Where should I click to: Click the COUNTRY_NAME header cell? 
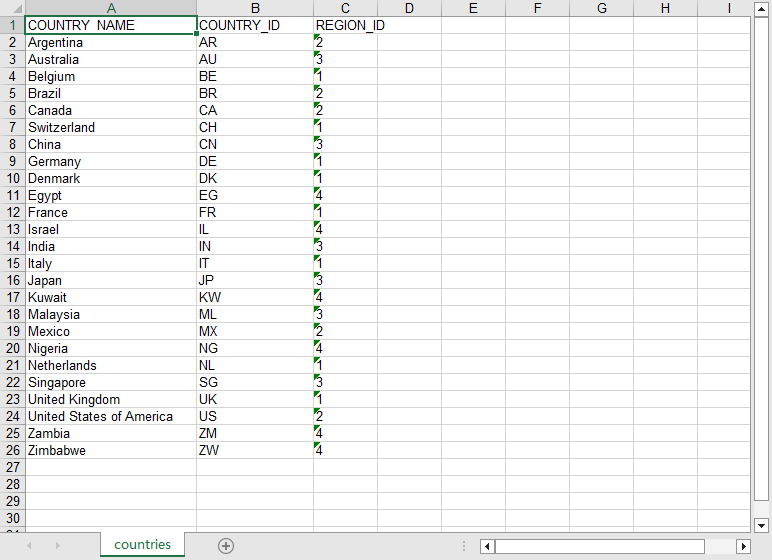(x=110, y=25)
